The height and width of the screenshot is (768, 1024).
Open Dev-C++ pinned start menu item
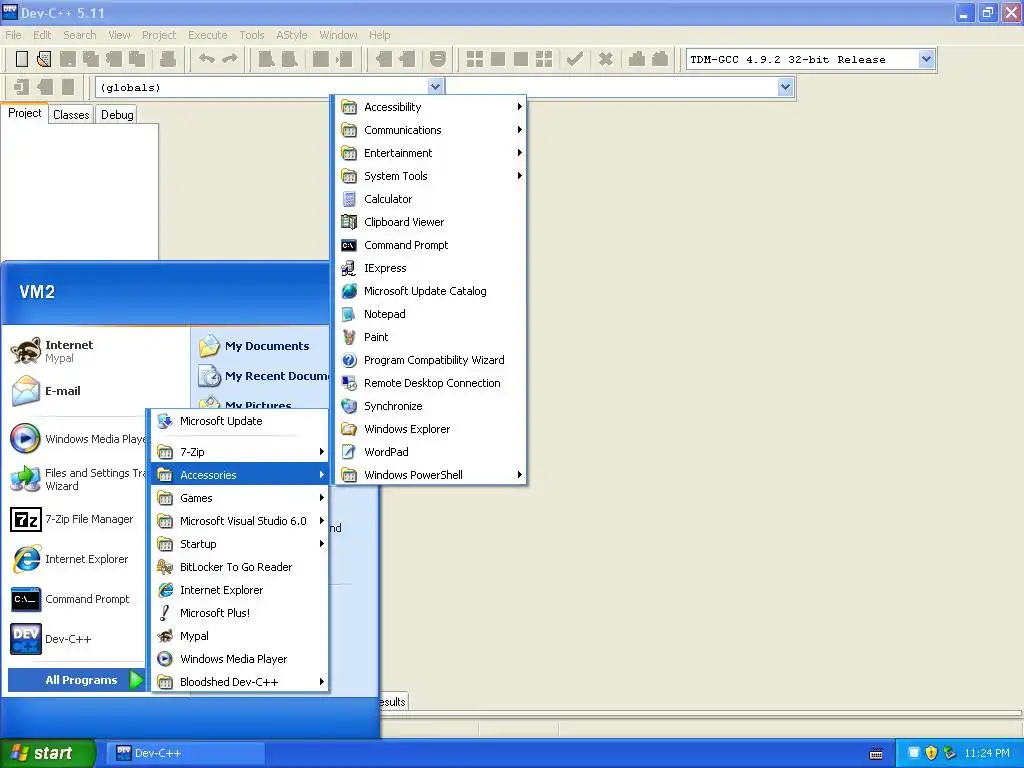pyautogui.click(x=76, y=639)
